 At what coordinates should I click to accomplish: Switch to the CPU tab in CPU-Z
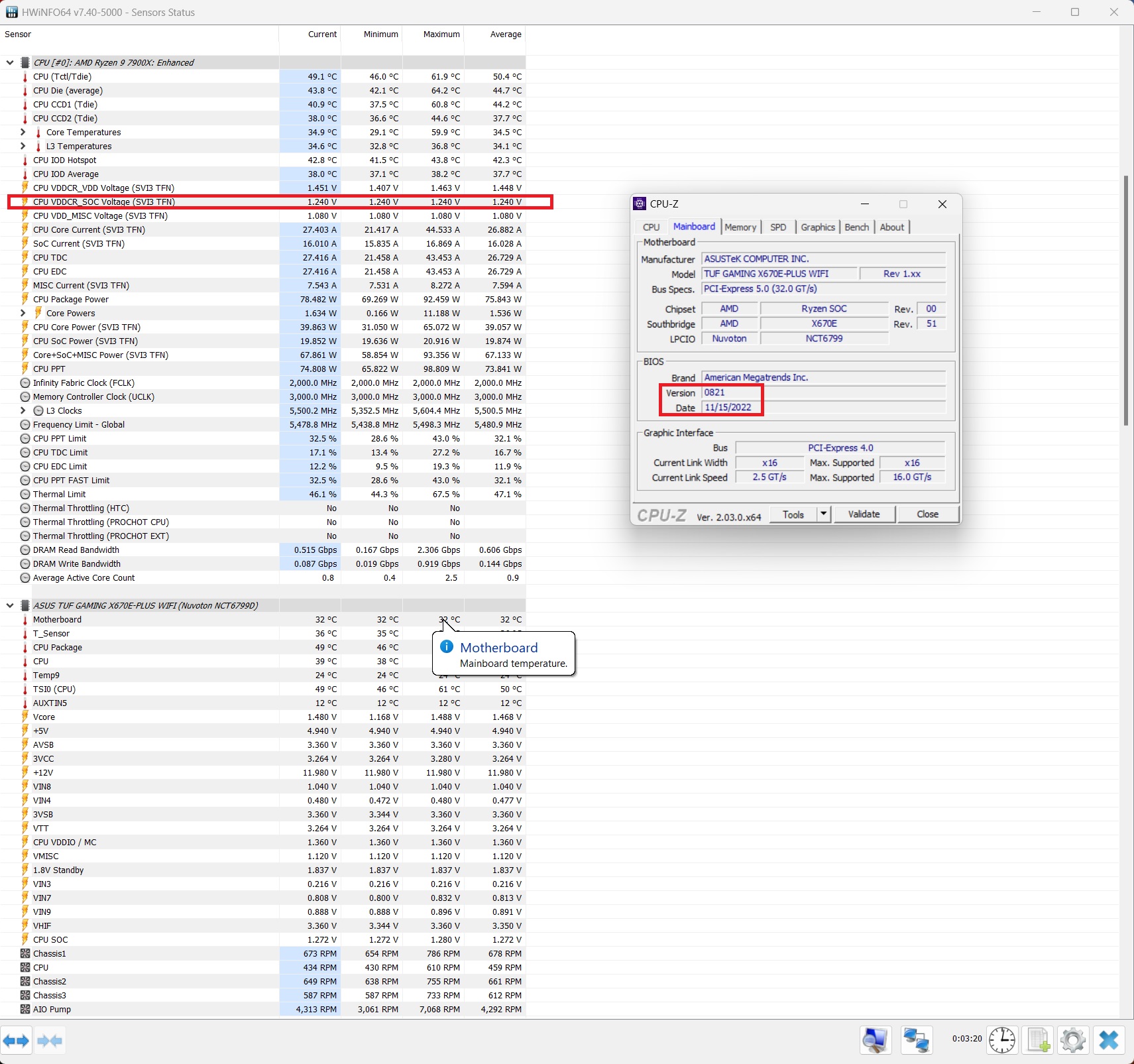(x=651, y=227)
